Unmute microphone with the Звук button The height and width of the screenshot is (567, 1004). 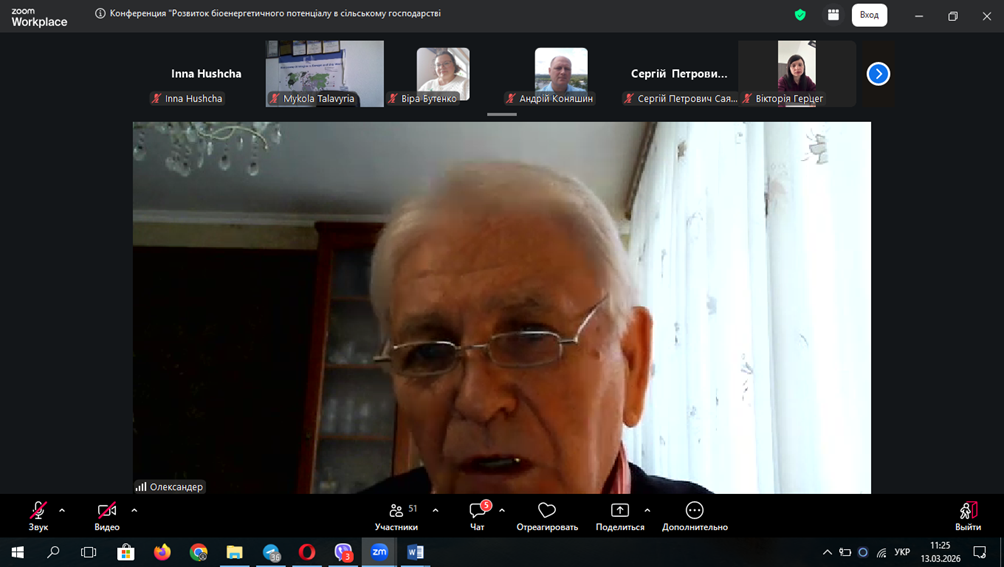click(x=38, y=516)
